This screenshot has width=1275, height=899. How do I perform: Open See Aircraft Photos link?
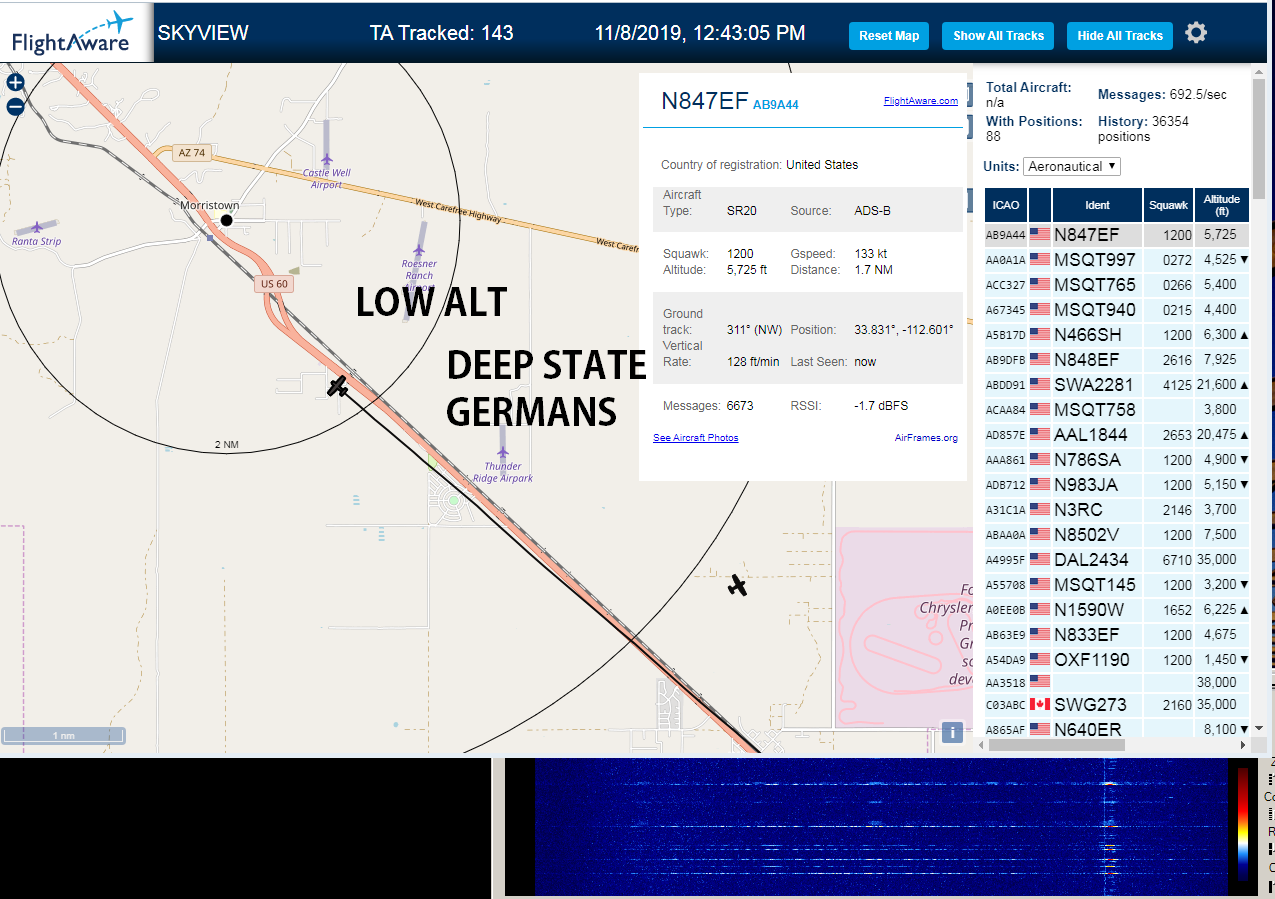(x=696, y=438)
